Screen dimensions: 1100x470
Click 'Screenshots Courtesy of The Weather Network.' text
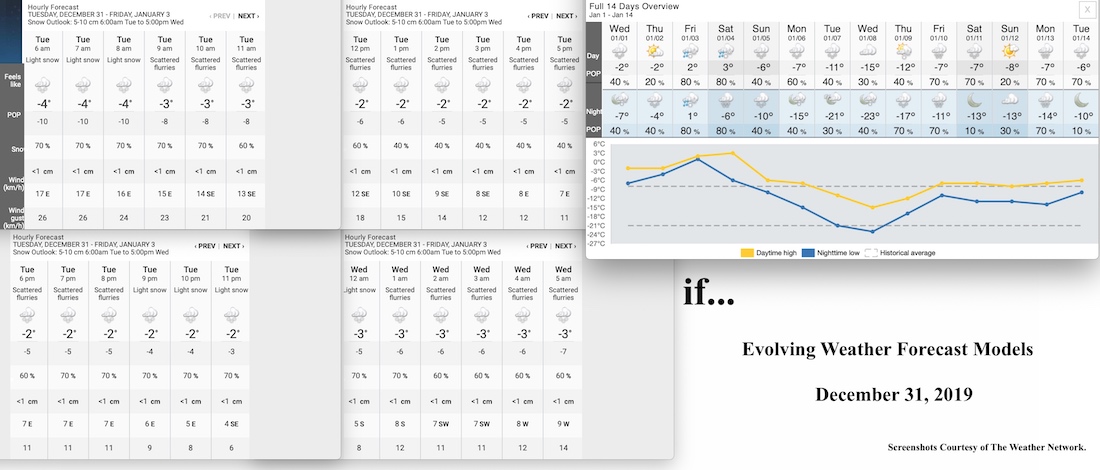tap(986, 447)
